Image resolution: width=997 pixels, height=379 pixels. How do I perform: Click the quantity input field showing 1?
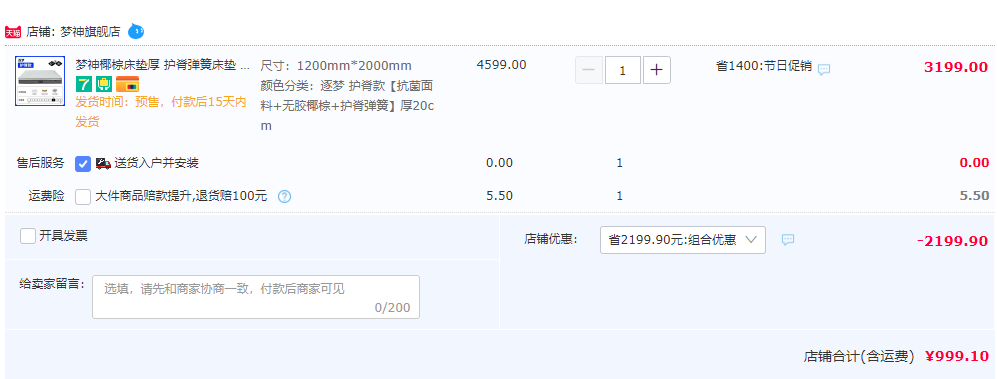[622, 70]
